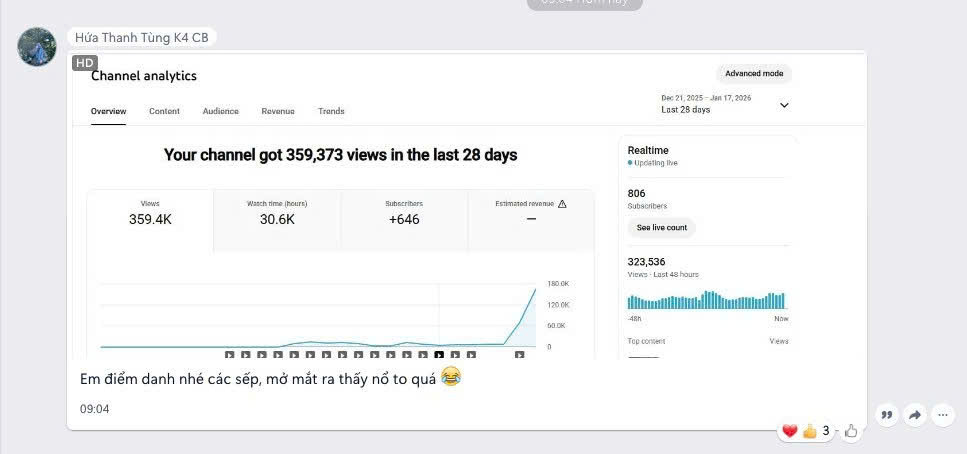Click the Estimated revenue warning triangle icon

[562, 204]
